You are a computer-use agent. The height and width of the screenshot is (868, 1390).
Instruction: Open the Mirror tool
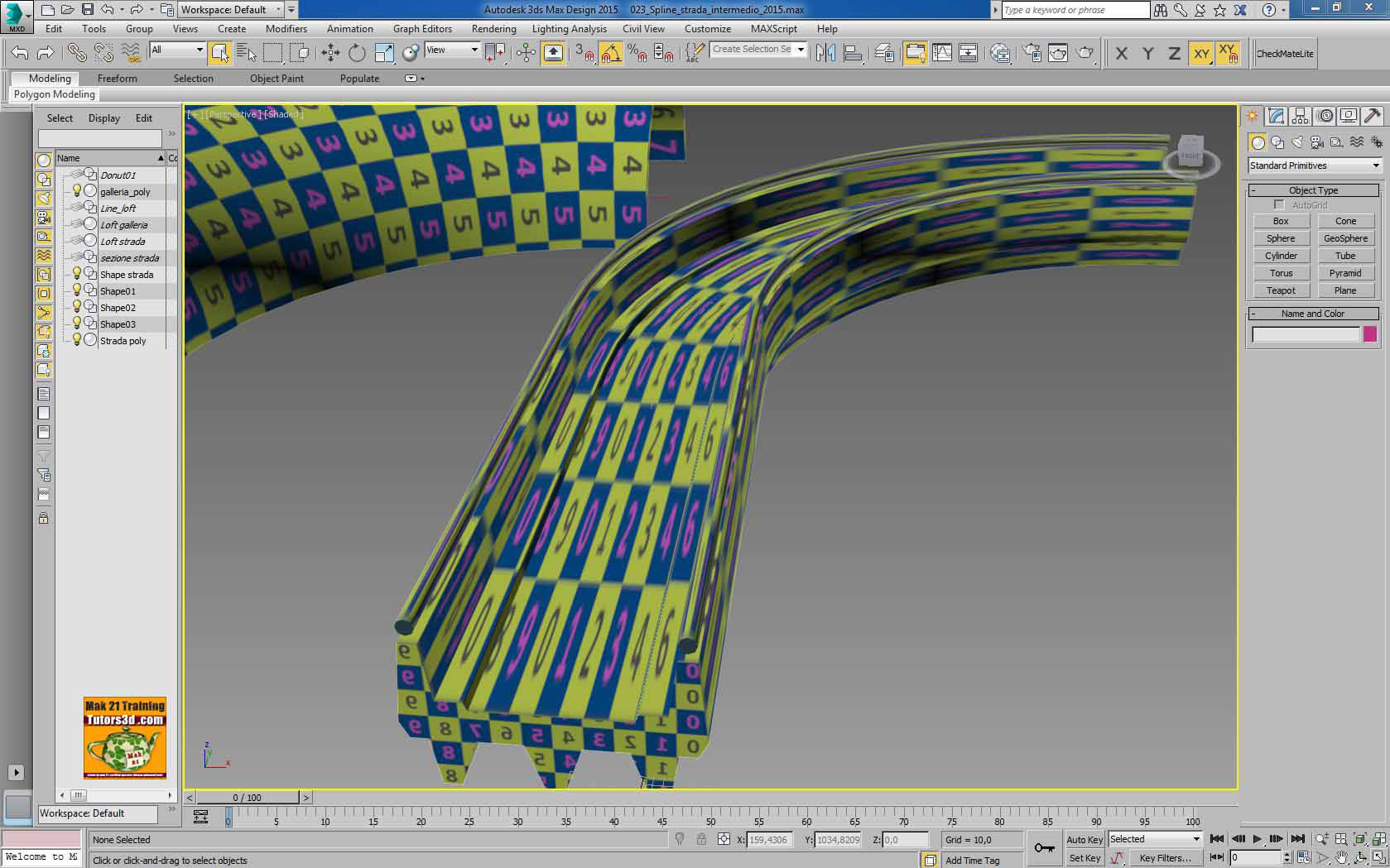coord(825,54)
